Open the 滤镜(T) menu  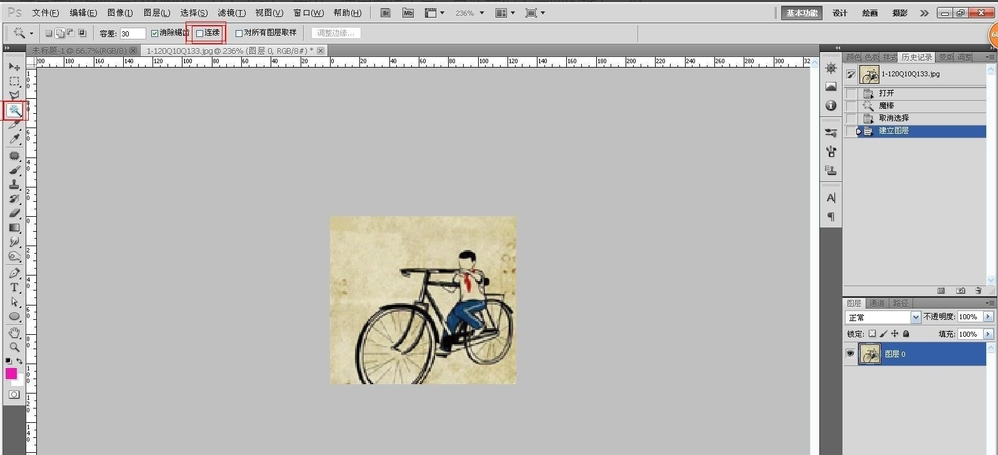232,13
